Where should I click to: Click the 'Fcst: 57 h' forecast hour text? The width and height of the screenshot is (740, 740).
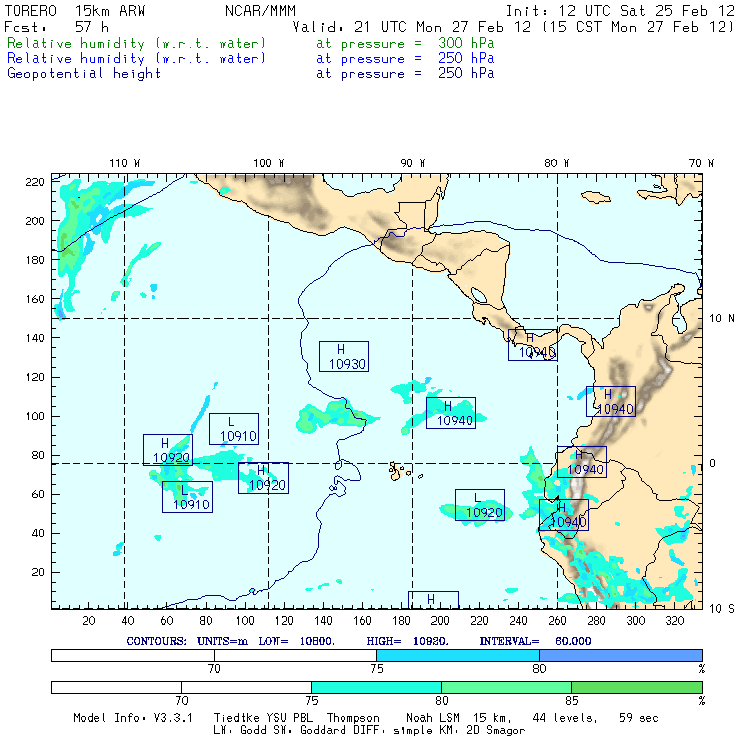click(57, 27)
